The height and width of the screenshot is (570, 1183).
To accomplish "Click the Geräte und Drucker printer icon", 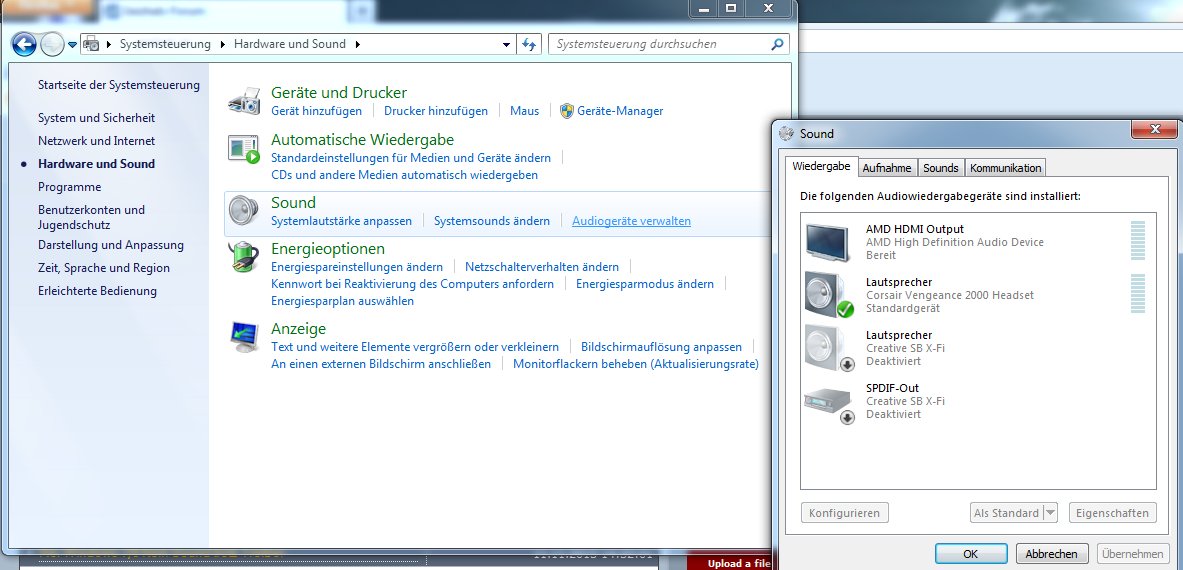I will point(244,102).
